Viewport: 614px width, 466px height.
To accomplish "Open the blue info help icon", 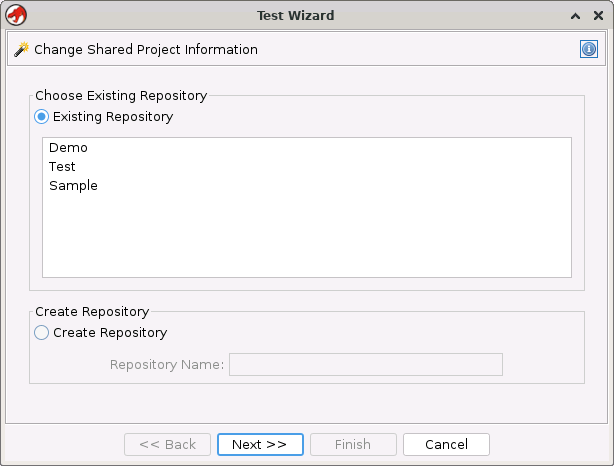I will 589,49.
